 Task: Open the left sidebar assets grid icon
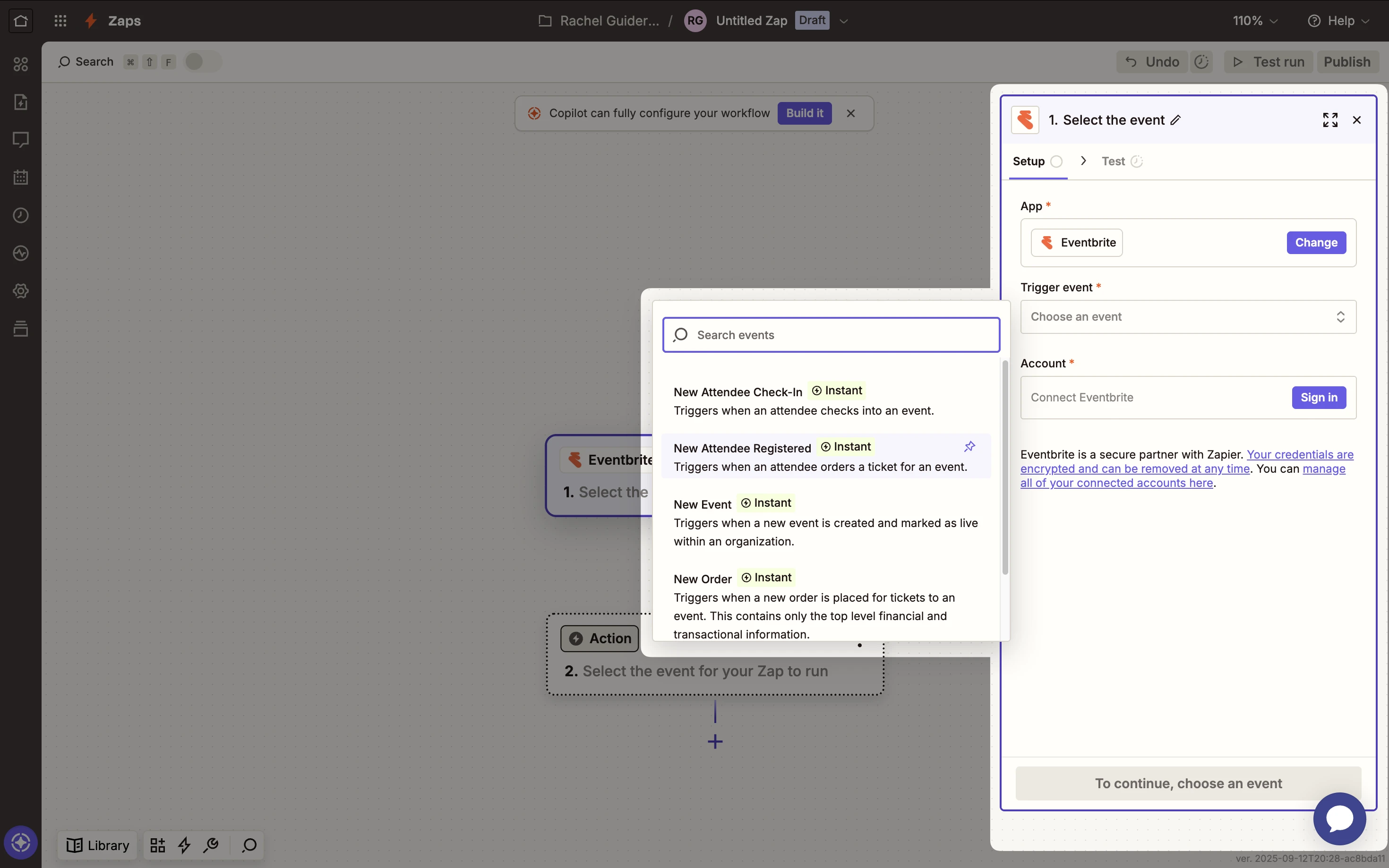[21, 64]
